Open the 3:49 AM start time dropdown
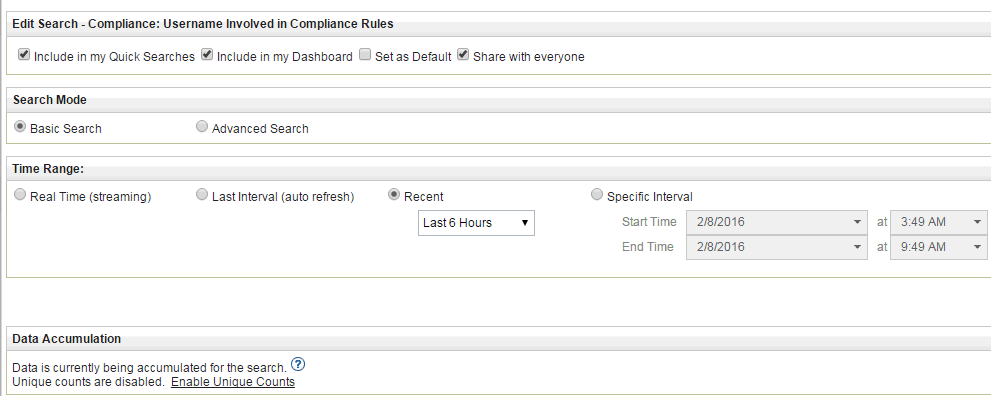 pyautogui.click(x=939, y=222)
